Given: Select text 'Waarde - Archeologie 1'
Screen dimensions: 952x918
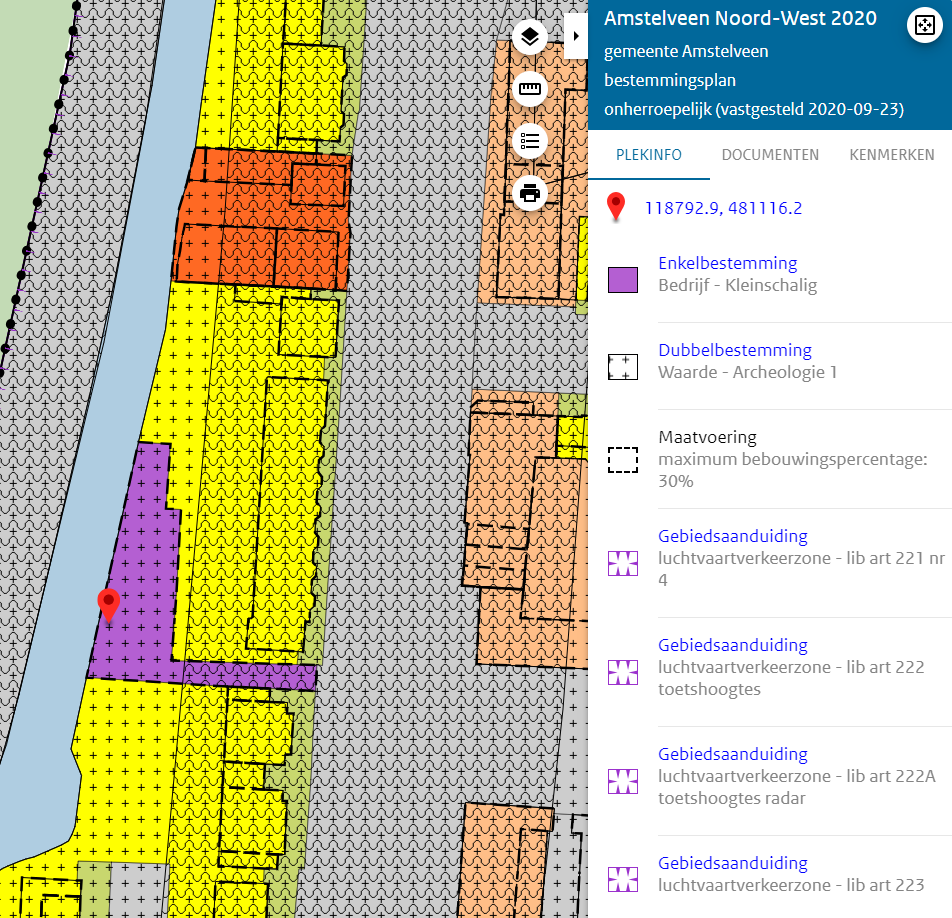Looking at the screenshot, I should coord(747,372).
